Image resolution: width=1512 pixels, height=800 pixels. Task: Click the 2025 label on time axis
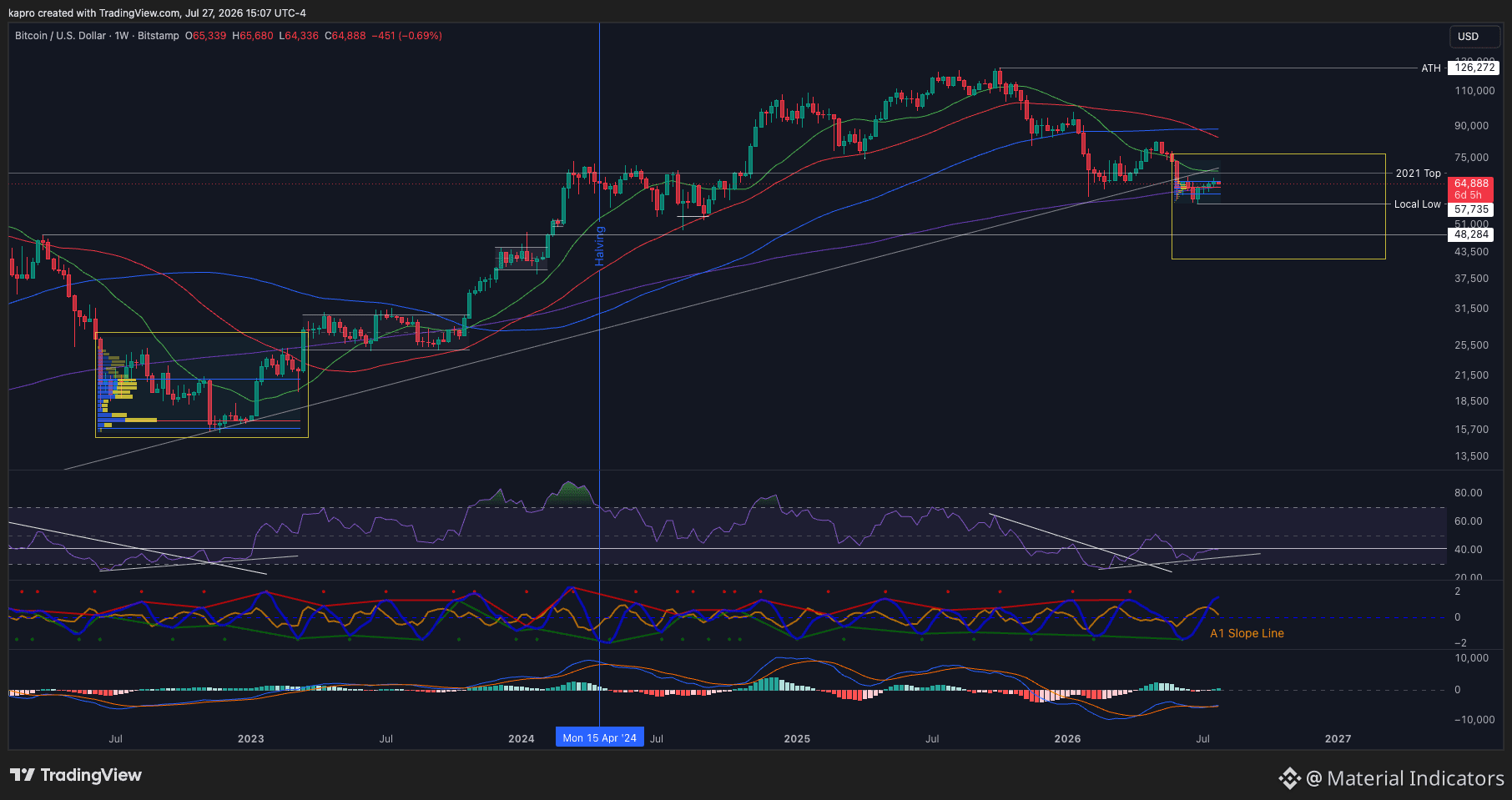[797, 739]
